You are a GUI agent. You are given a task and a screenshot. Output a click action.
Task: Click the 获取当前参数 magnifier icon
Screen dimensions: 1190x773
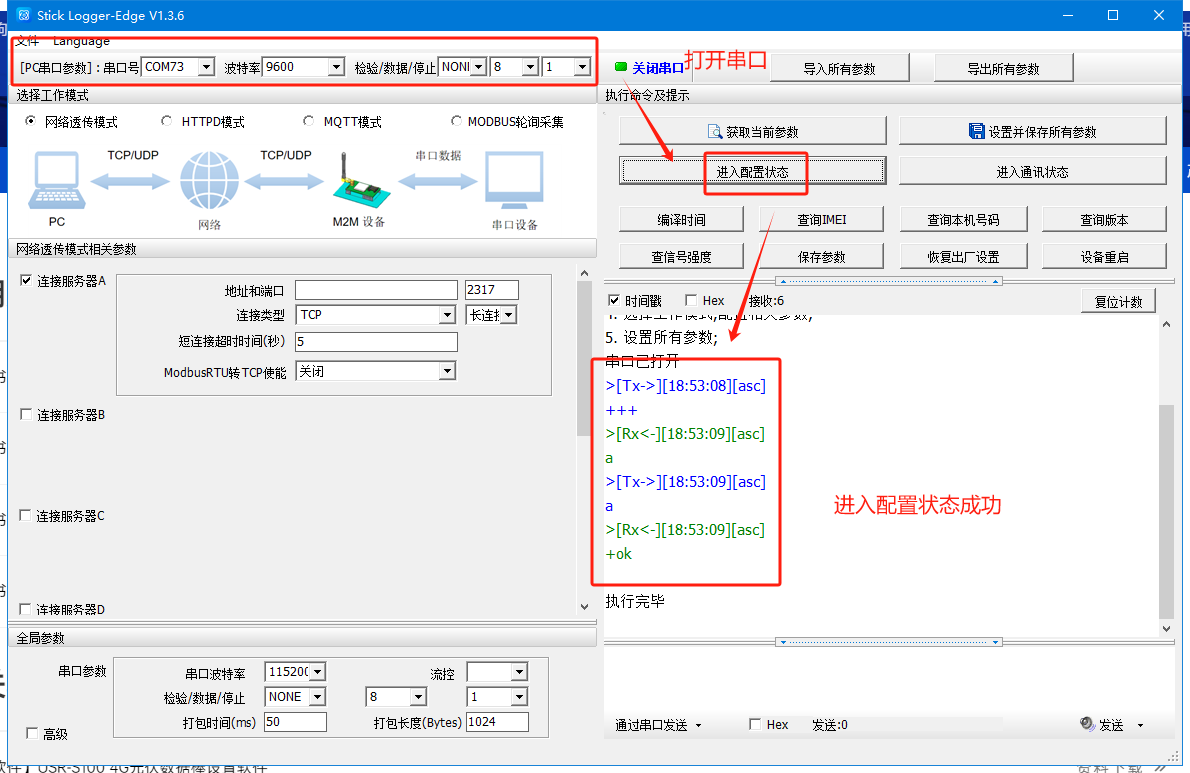pyautogui.click(x=714, y=131)
